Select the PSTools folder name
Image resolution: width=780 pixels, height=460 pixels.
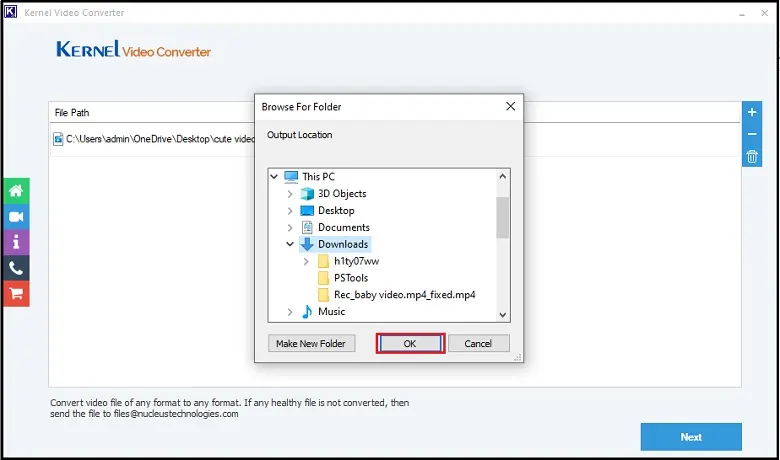click(351, 278)
